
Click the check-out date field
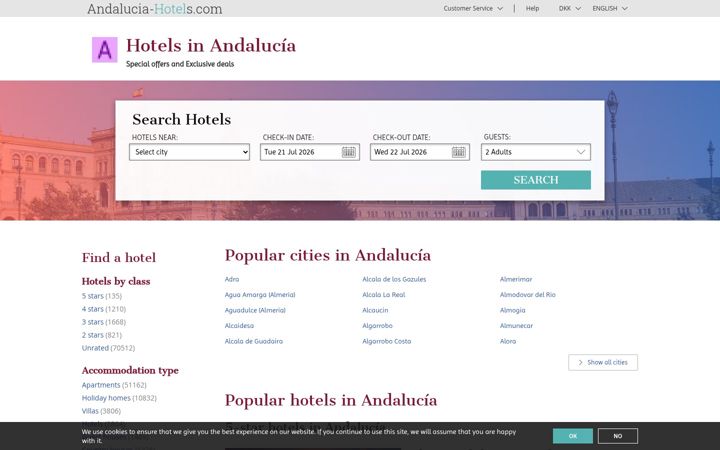[420, 152]
